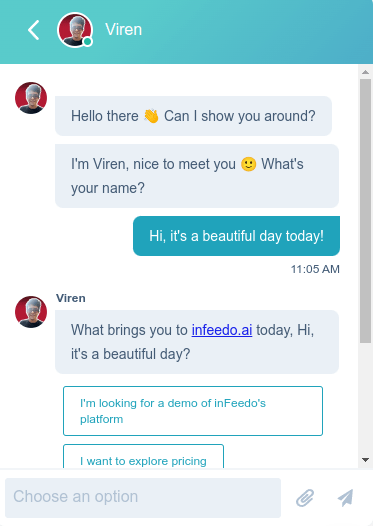Click the waving hand emoji in the greeting
This screenshot has width=373, height=526.
151,116
